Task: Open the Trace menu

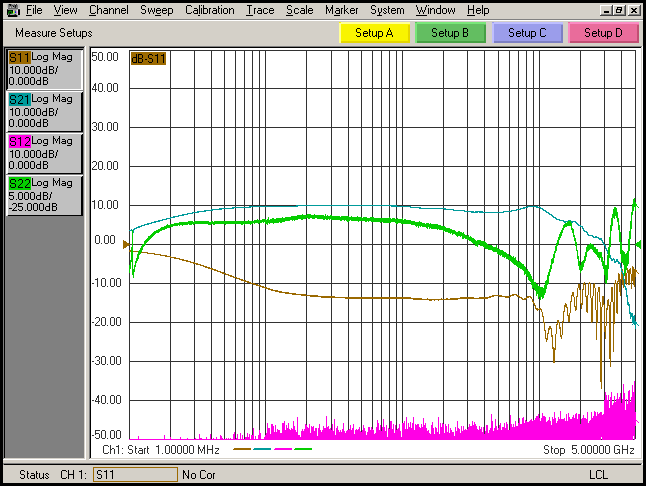Action: tap(260, 10)
